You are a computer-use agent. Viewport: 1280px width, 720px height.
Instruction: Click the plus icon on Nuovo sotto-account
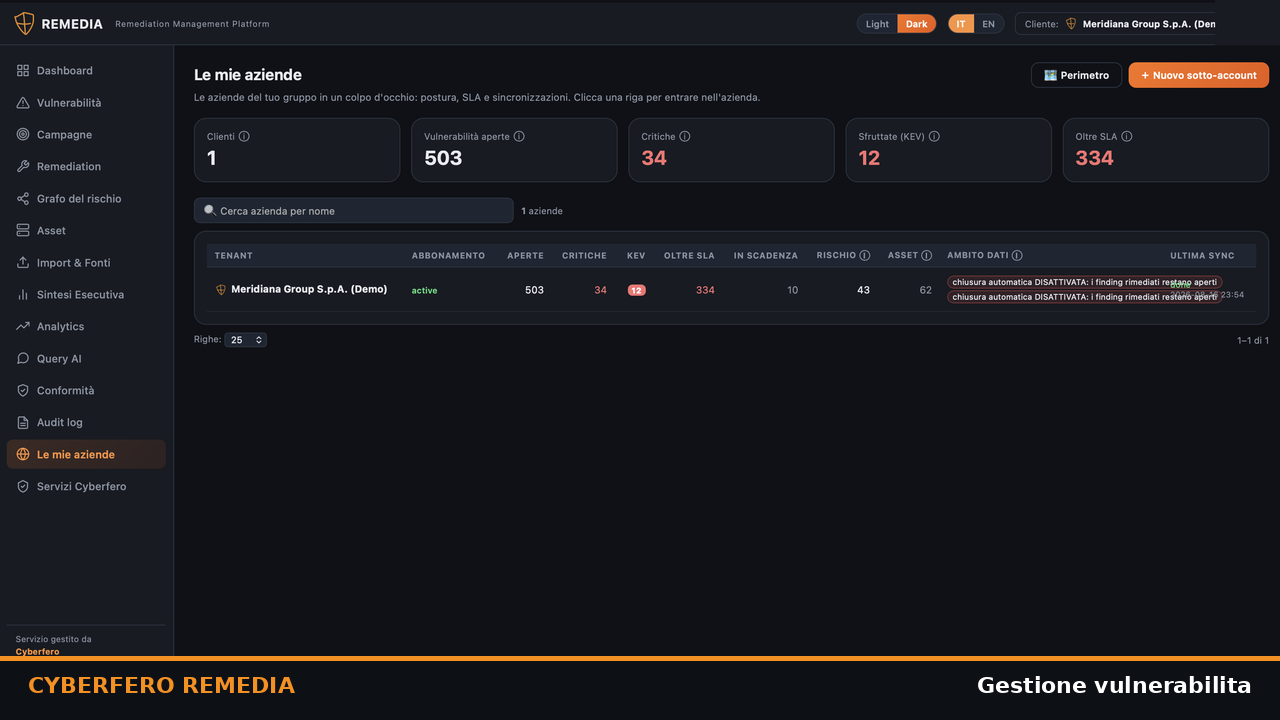point(1145,76)
